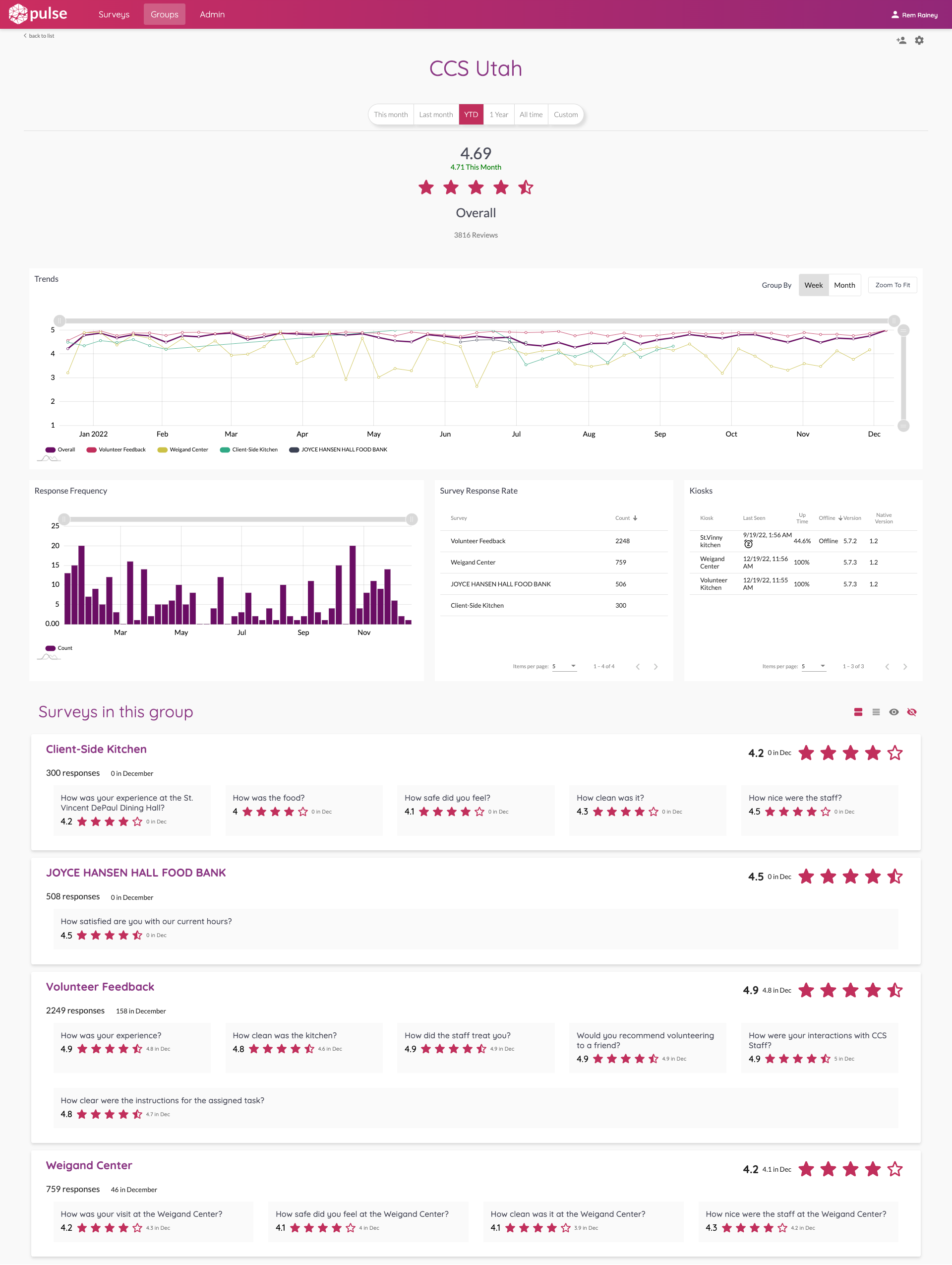Click the Zoom To Fit button
This screenshot has height=1265, width=952.
pos(892,285)
